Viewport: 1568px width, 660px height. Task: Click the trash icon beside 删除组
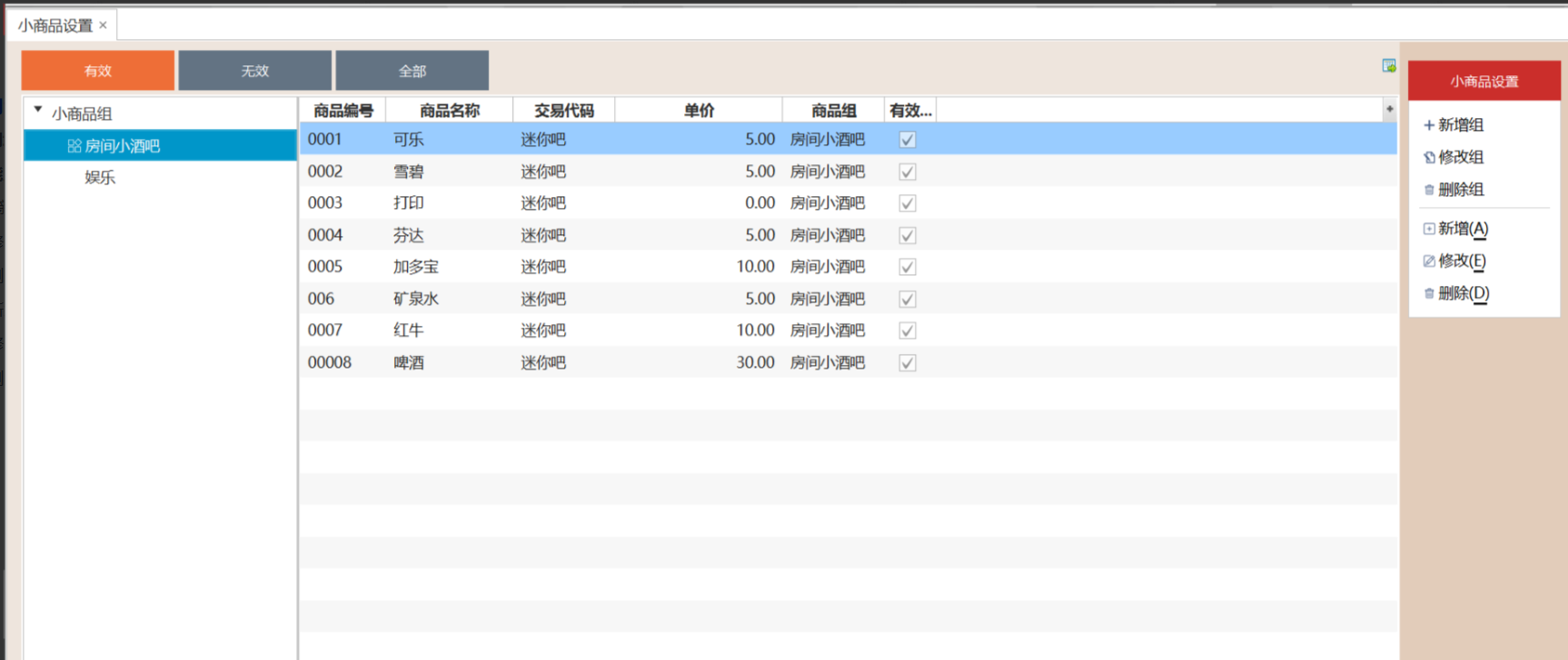coord(1429,190)
